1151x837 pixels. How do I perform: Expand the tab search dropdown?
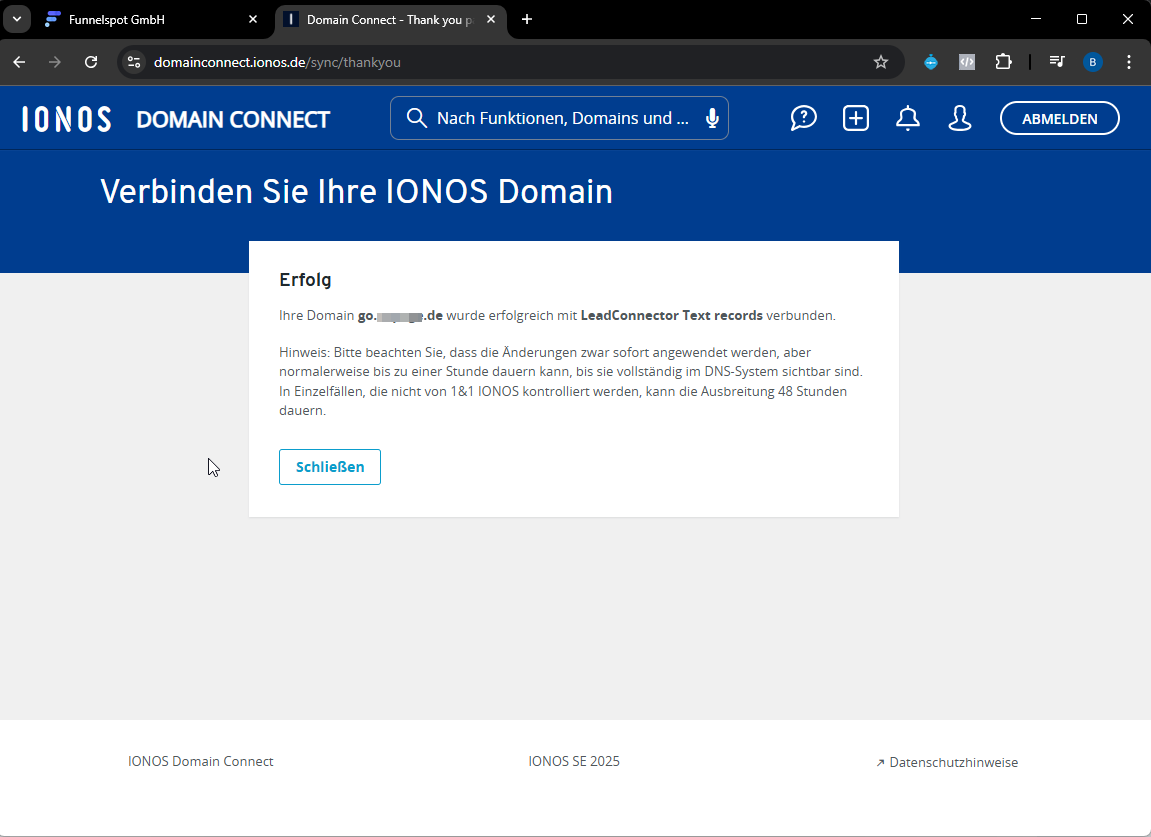(x=17, y=19)
